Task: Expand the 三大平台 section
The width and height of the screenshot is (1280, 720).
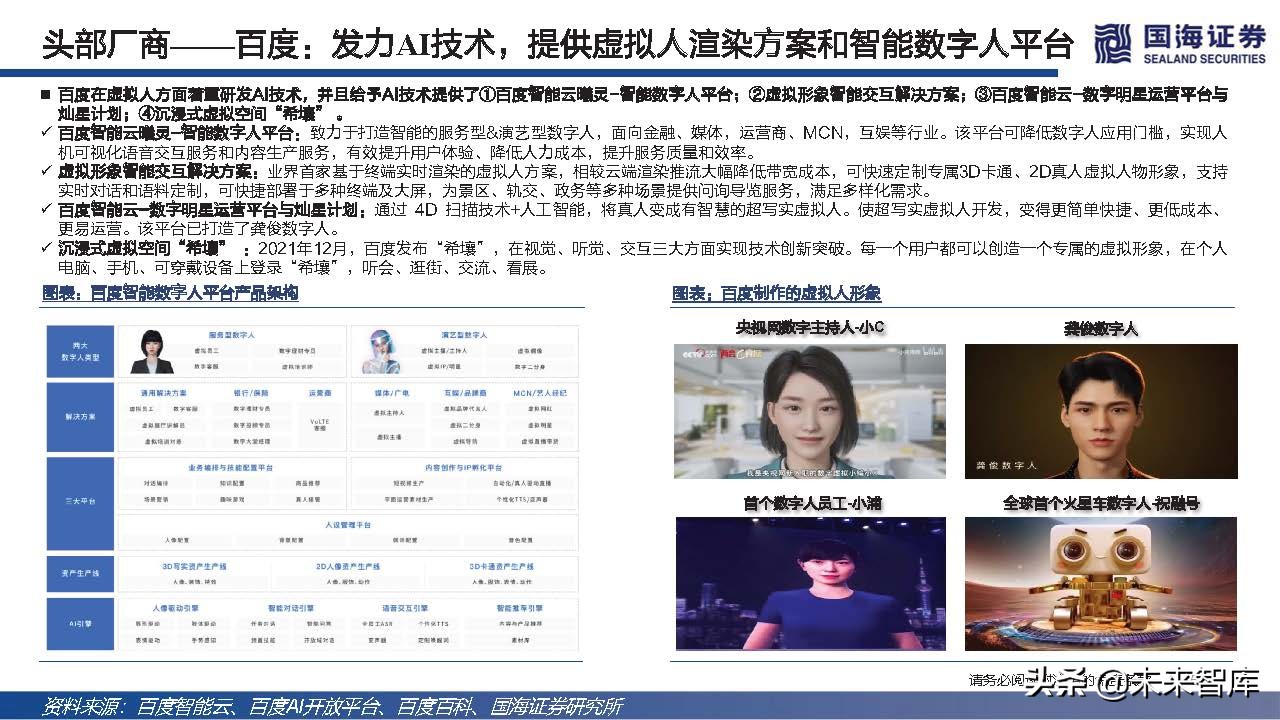Action: pyautogui.click(x=80, y=500)
